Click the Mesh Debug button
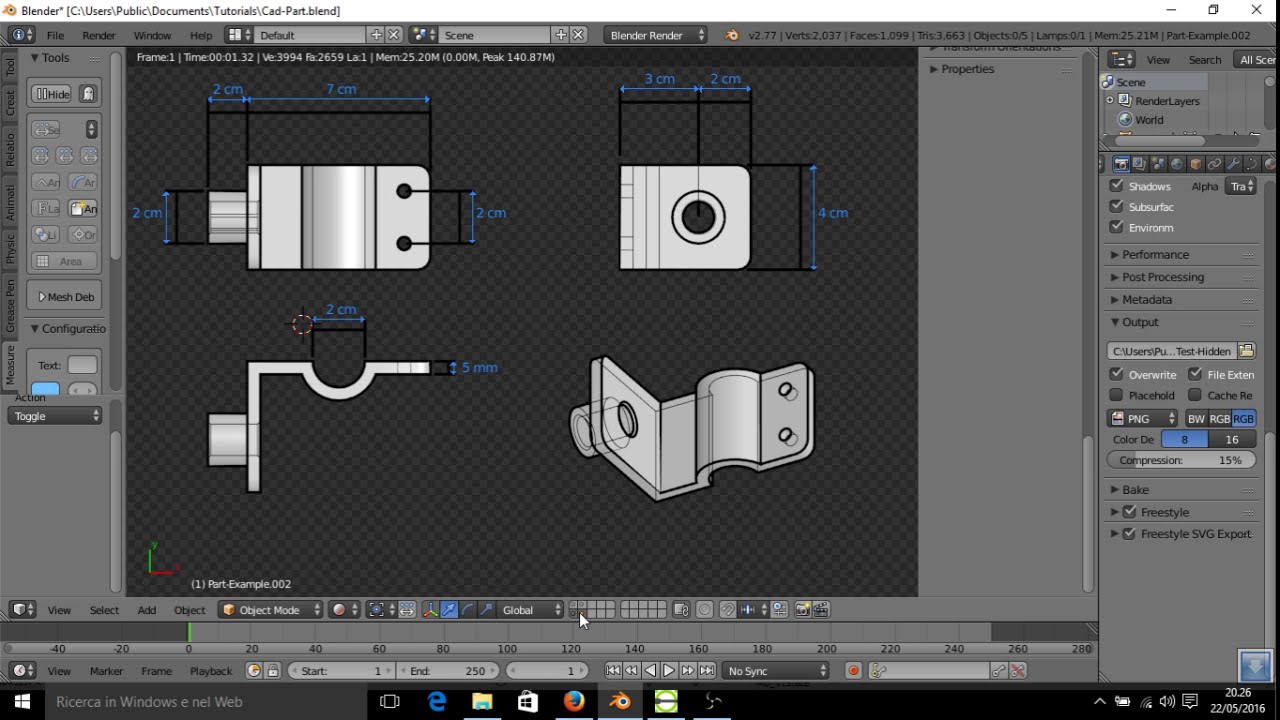Screen dimensions: 1280x720 click(x=66, y=297)
